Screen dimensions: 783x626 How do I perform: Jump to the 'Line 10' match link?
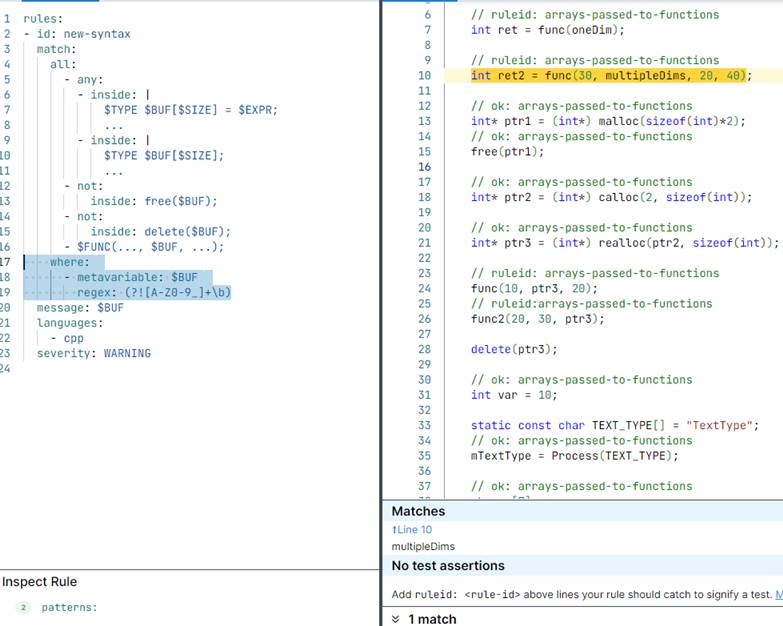pyautogui.click(x=413, y=530)
